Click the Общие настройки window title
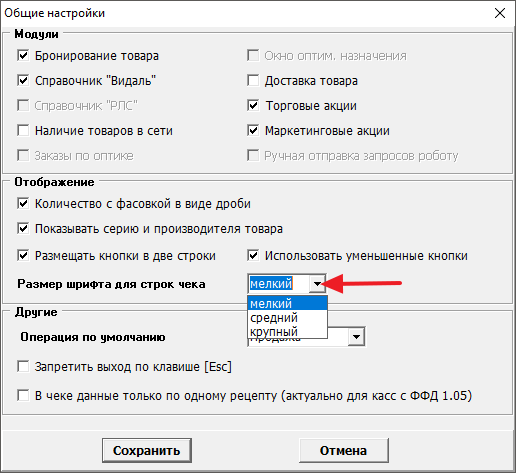 click(x=55, y=13)
